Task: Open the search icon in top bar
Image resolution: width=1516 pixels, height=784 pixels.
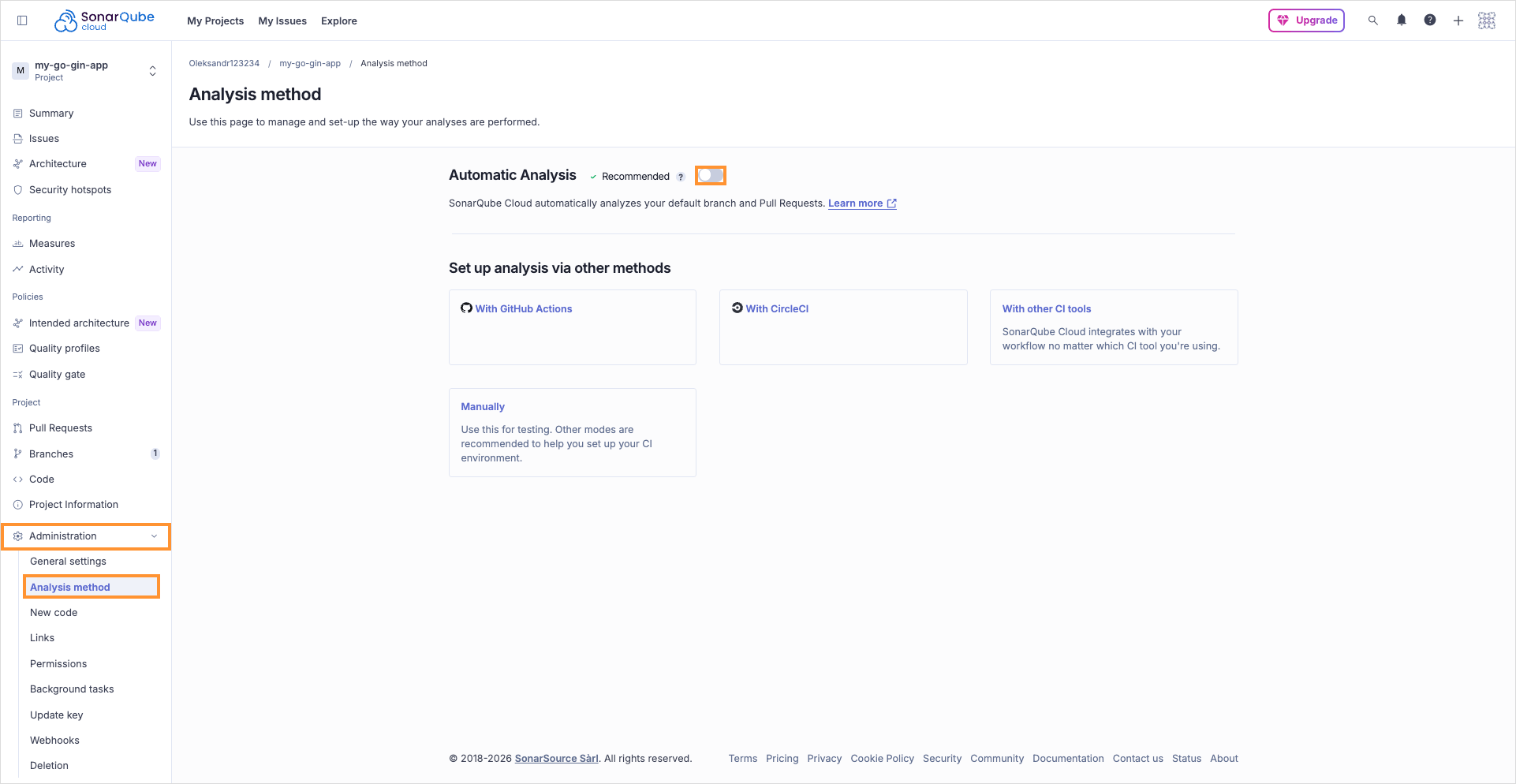Action: [1373, 20]
